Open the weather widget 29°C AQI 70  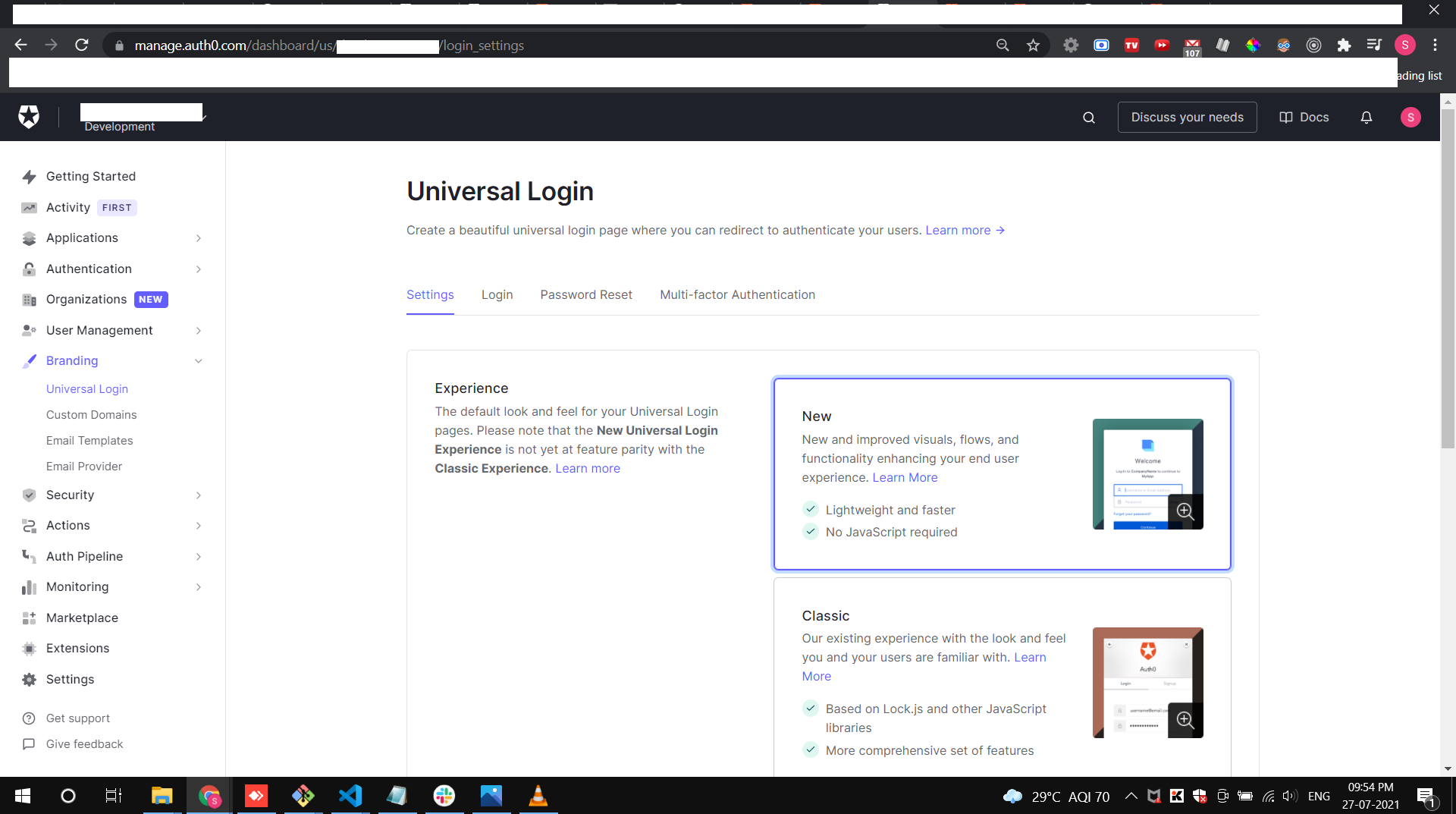[1056, 797]
